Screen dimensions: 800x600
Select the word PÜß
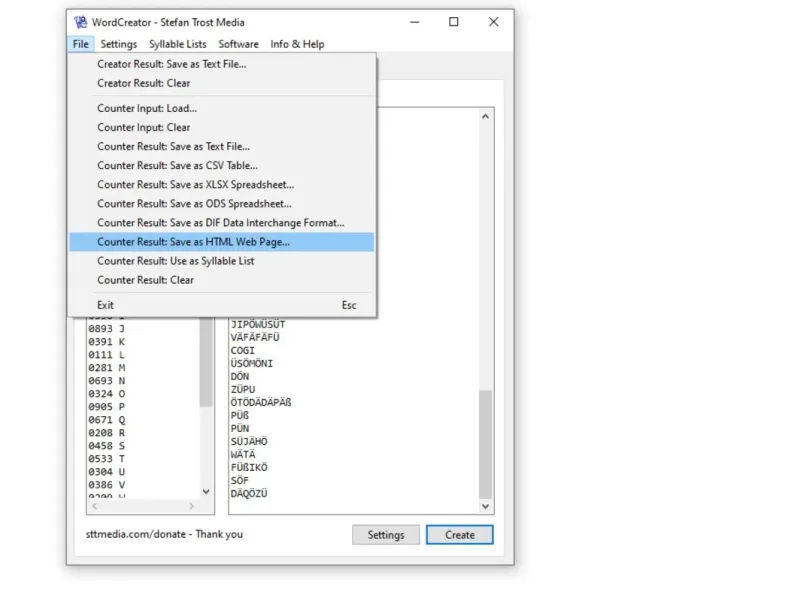(240, 415)
